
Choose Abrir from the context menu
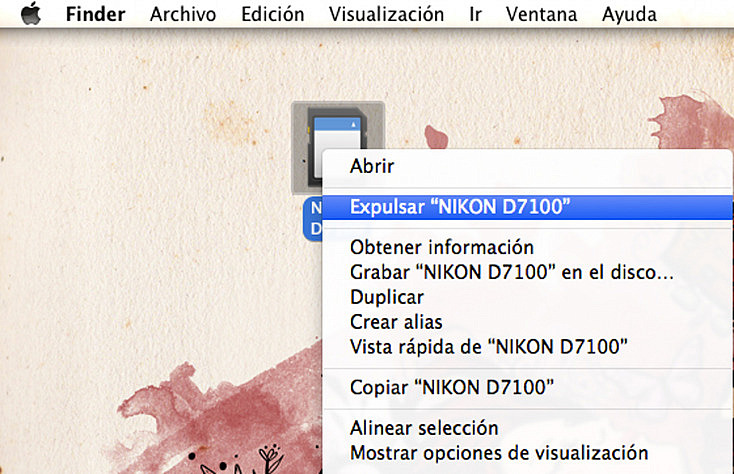528,166
